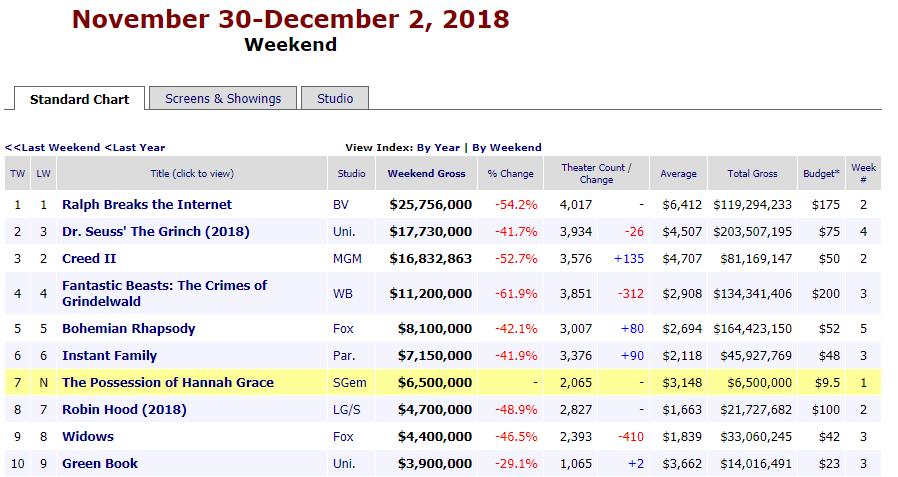Open the Studio tab
The image size is (898, 477).
pyautogui.click(x=335, y=98)
